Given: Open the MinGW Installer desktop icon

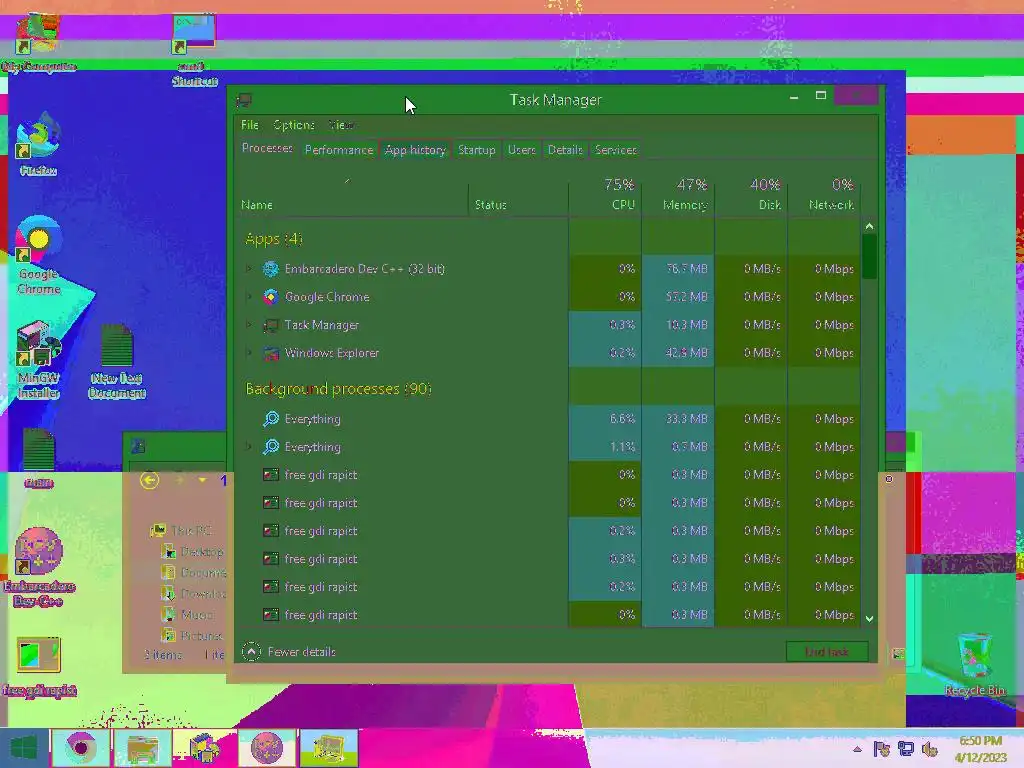Looking at the screenshot, I should coord(39,360).
